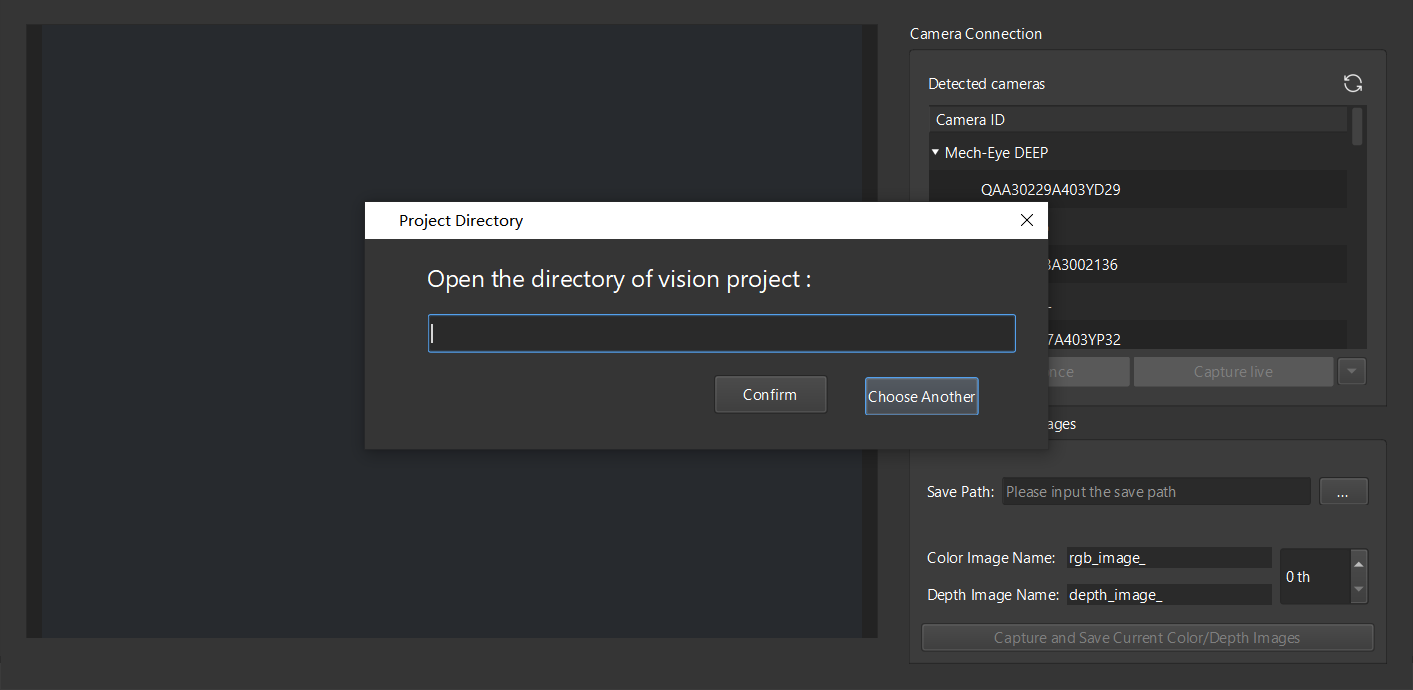Viewport: 1413px width, 690px height.
Task: Click the "..." browse button for Save Path
Action: coord(1343,492)
